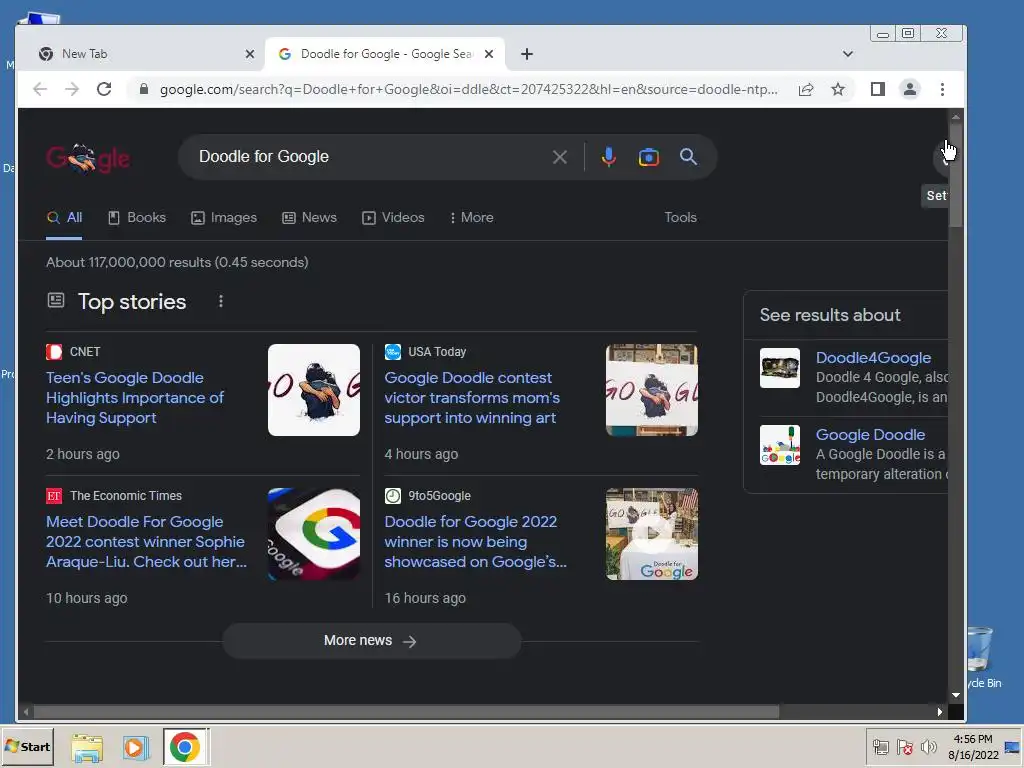Open Top stories options menu
This screenshot has height=768, width=1024.
pos(221,301)
